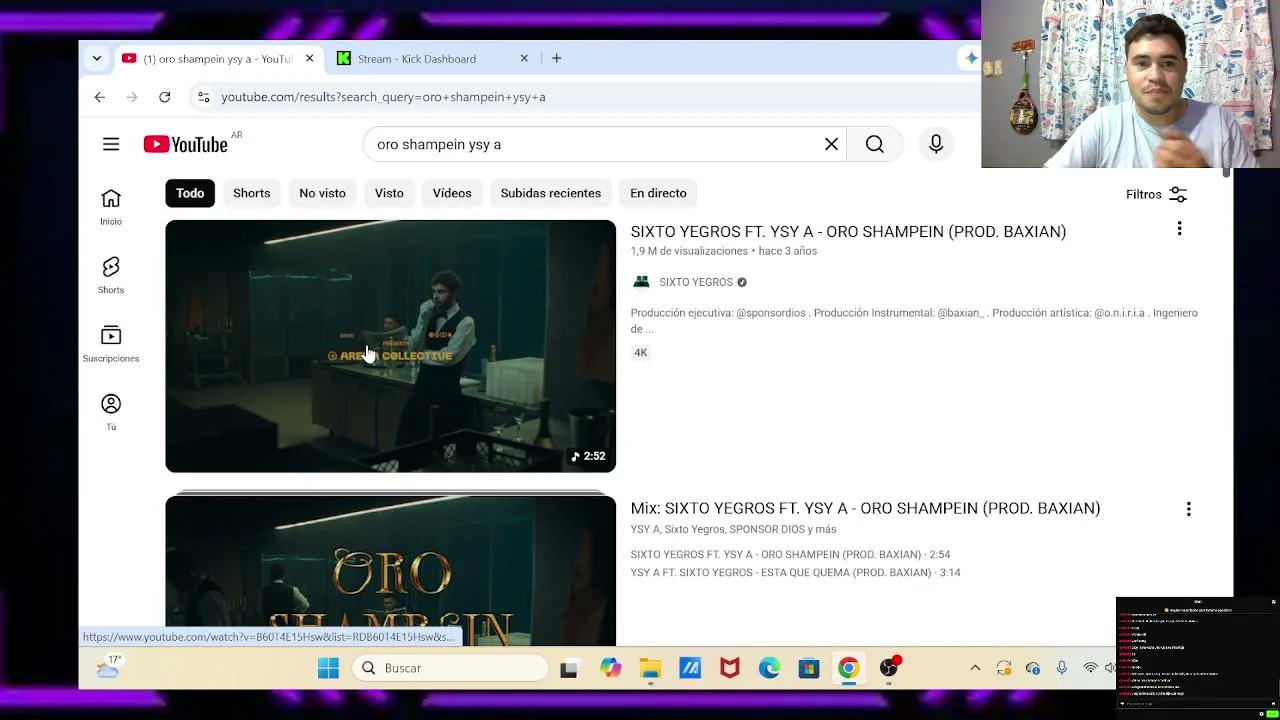Viewport: 1280px width, 720px height.
Task: Visit the SIXTO YEGROS channel name link
Action: click(x=696, y=282)
